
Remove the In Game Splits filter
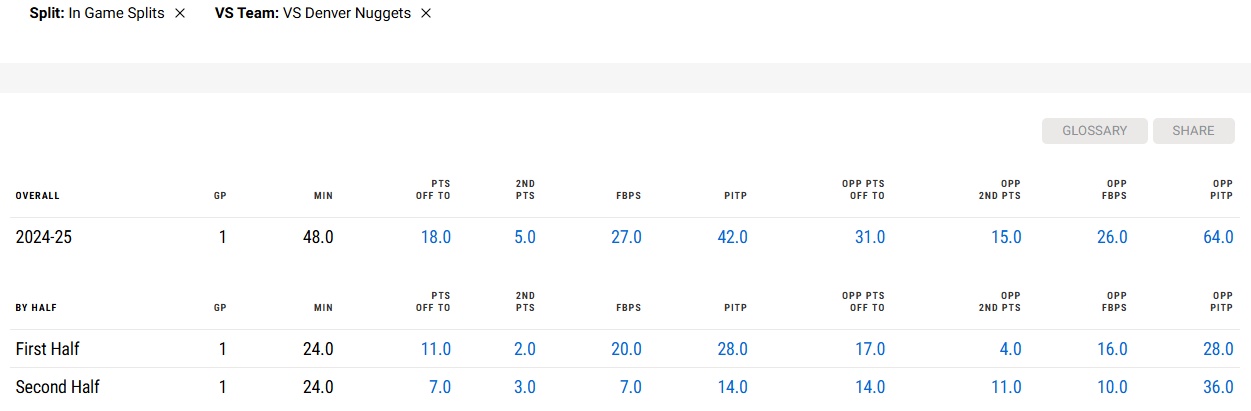[x=180, y=13]
